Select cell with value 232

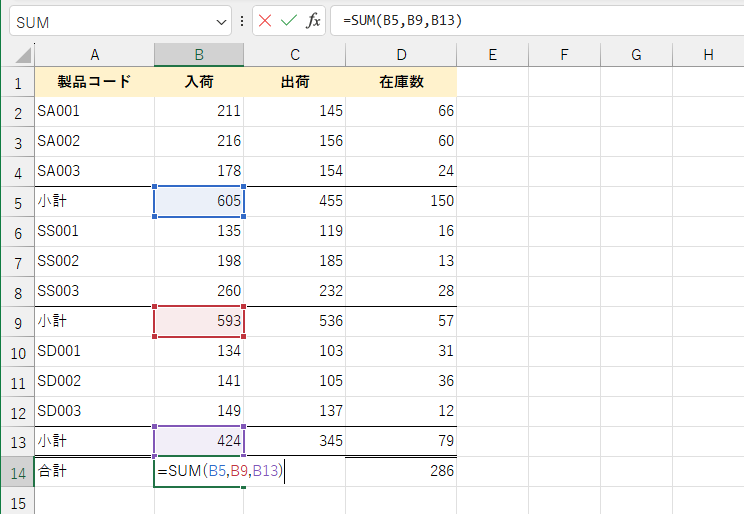point(295,291)
